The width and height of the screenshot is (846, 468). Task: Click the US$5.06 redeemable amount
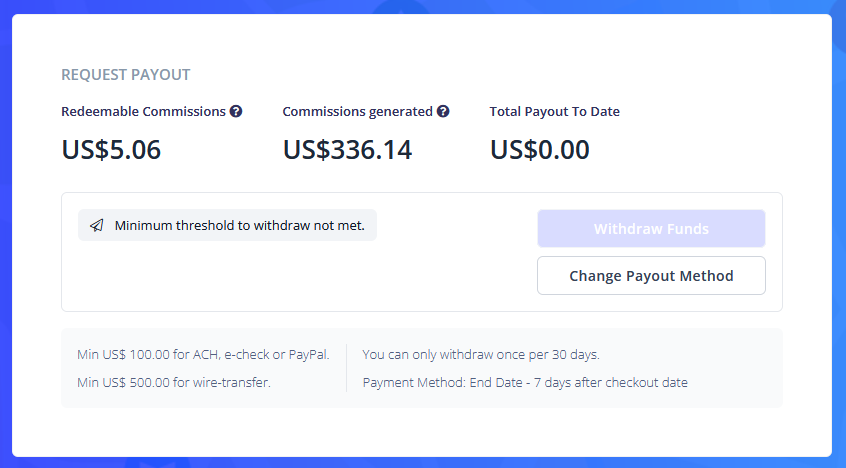111,150
